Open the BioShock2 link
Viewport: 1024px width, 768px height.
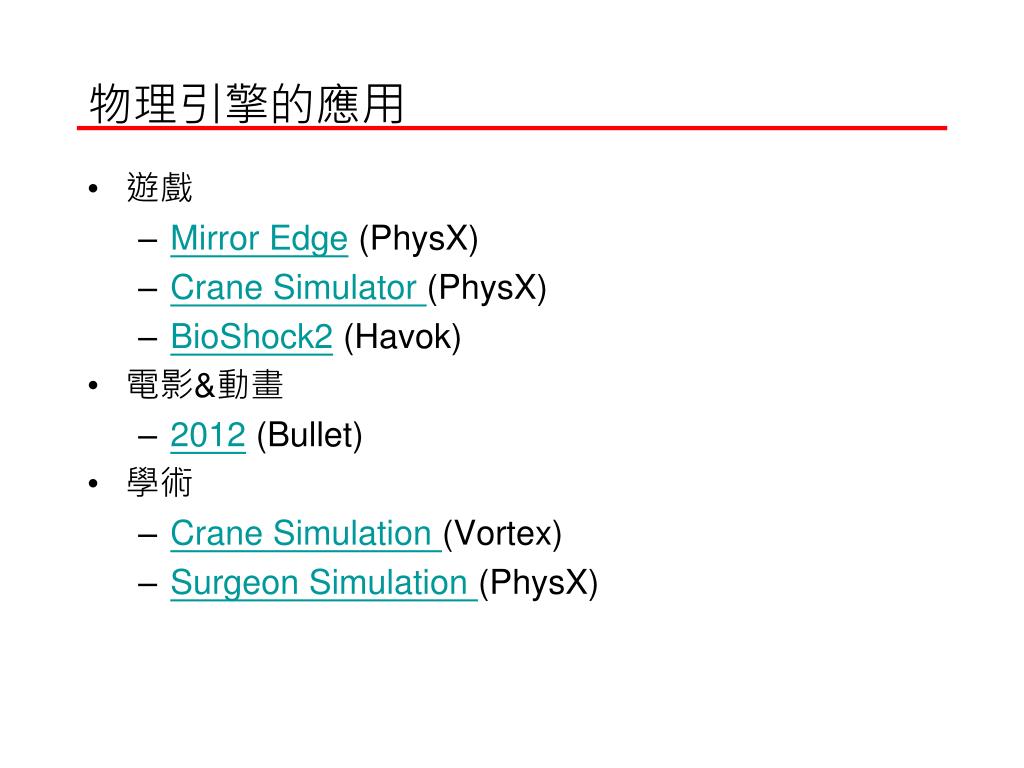(251, 338)
